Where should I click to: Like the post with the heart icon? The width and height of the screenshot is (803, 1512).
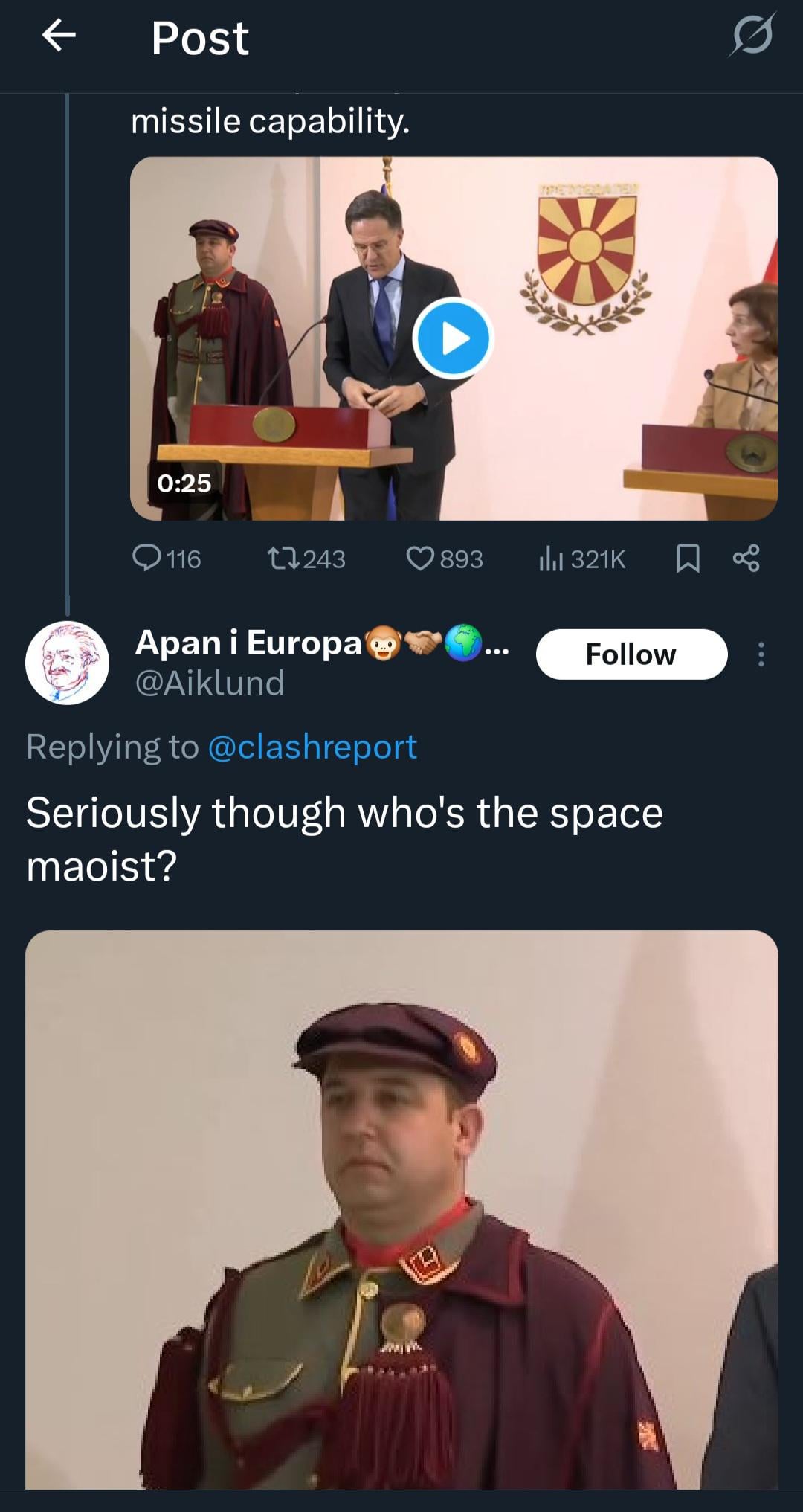(x=421, y=558)
